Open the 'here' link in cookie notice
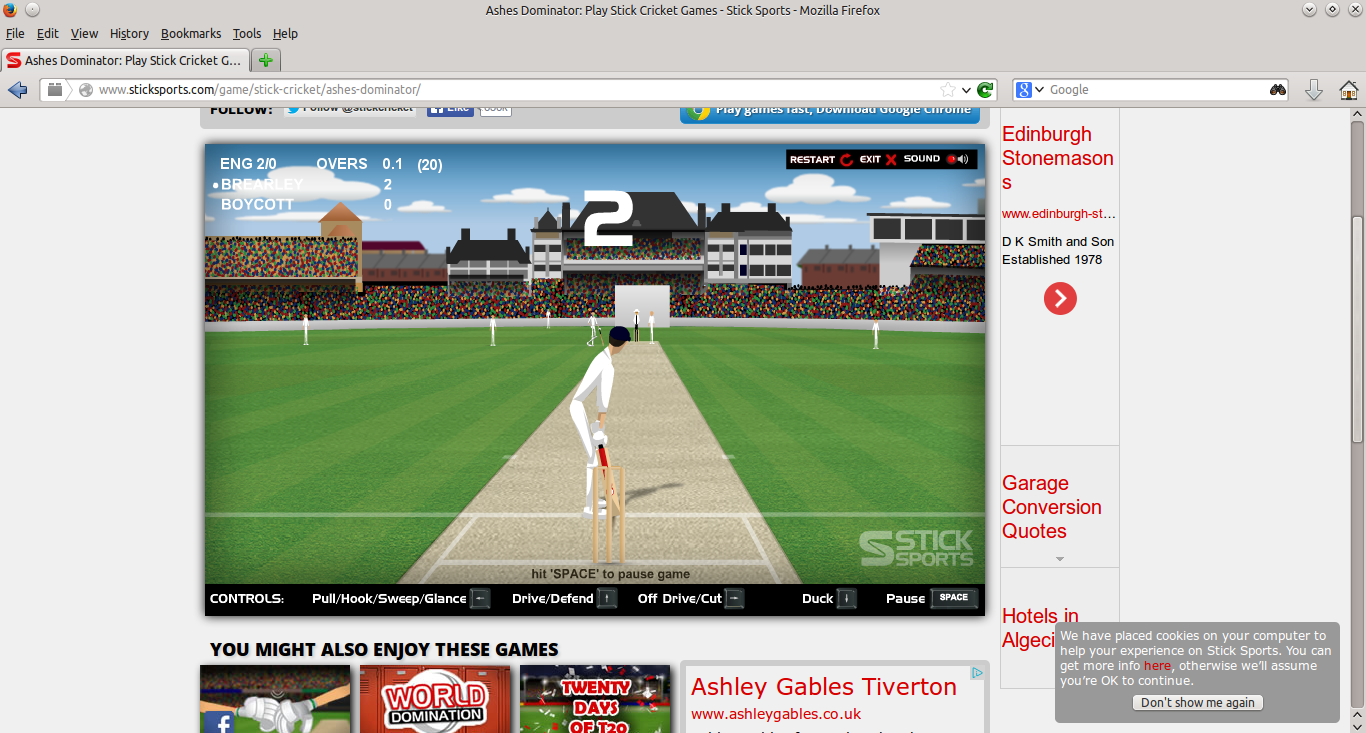The height and width of the screenshot is (733, 1366). (1157, 665)
